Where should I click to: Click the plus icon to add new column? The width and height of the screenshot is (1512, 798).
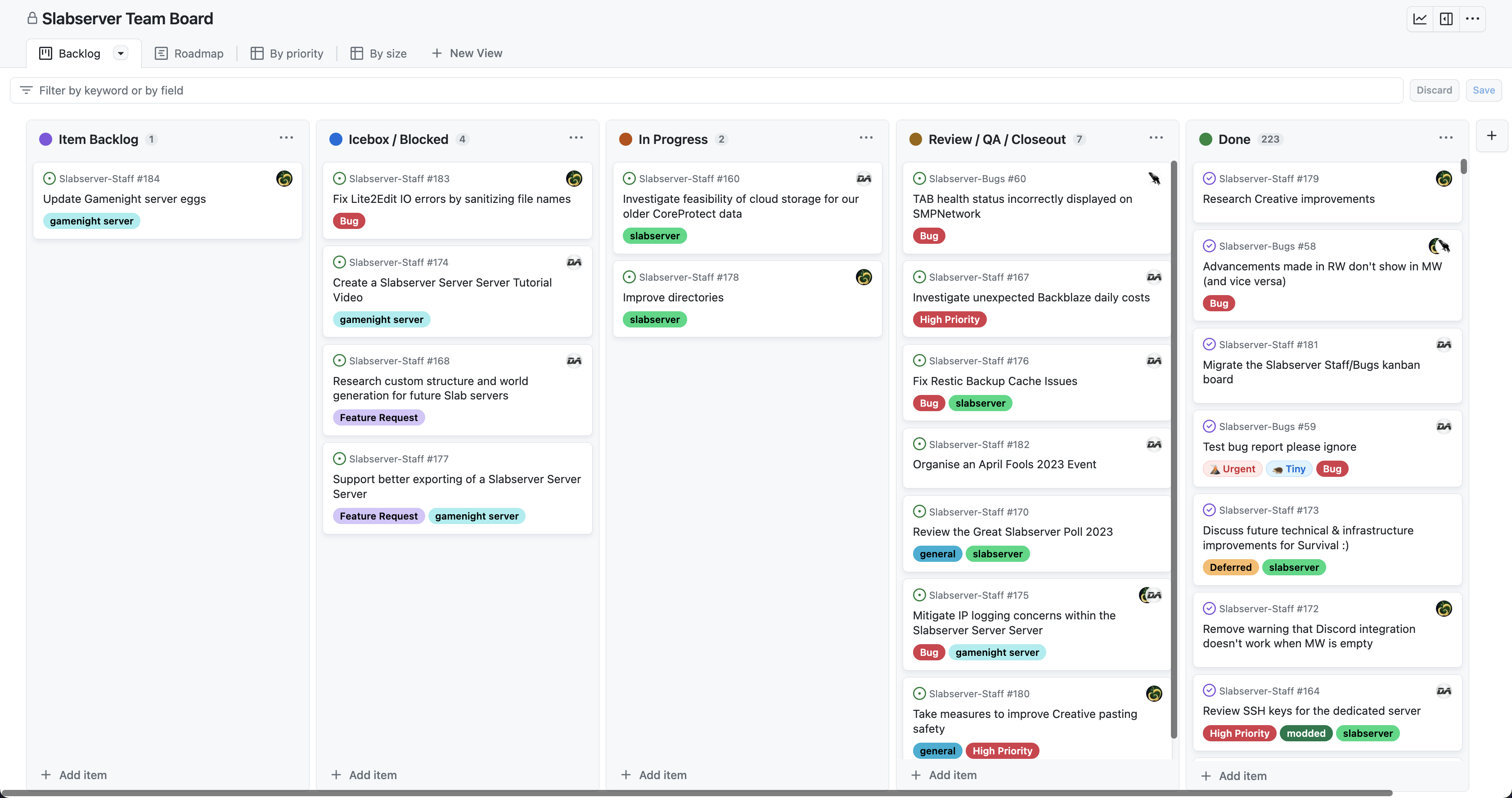click(x=1491, y=136)
